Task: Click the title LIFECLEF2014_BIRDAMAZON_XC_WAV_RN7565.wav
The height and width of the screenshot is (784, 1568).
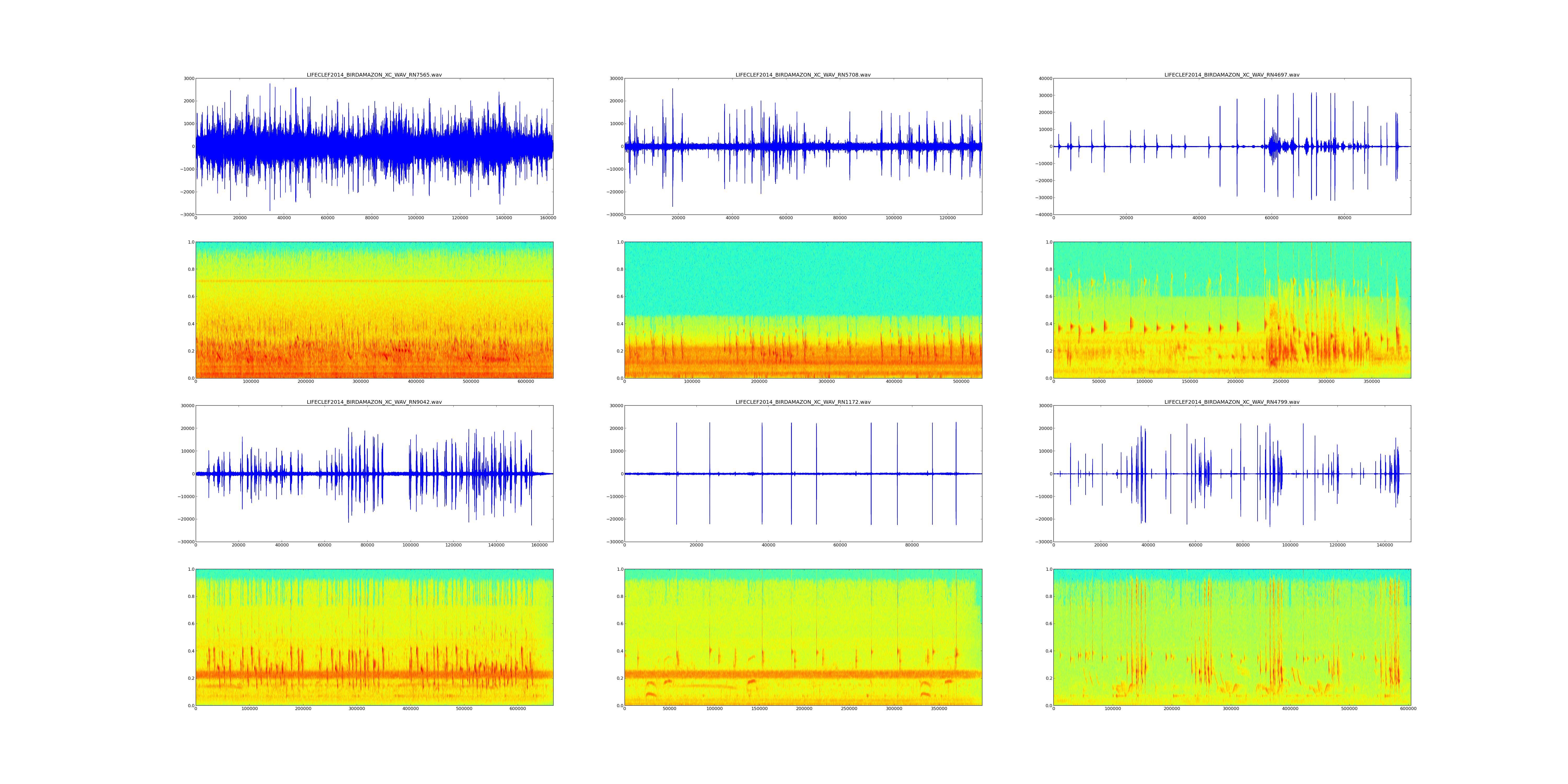Action: [x=374, y=75]
